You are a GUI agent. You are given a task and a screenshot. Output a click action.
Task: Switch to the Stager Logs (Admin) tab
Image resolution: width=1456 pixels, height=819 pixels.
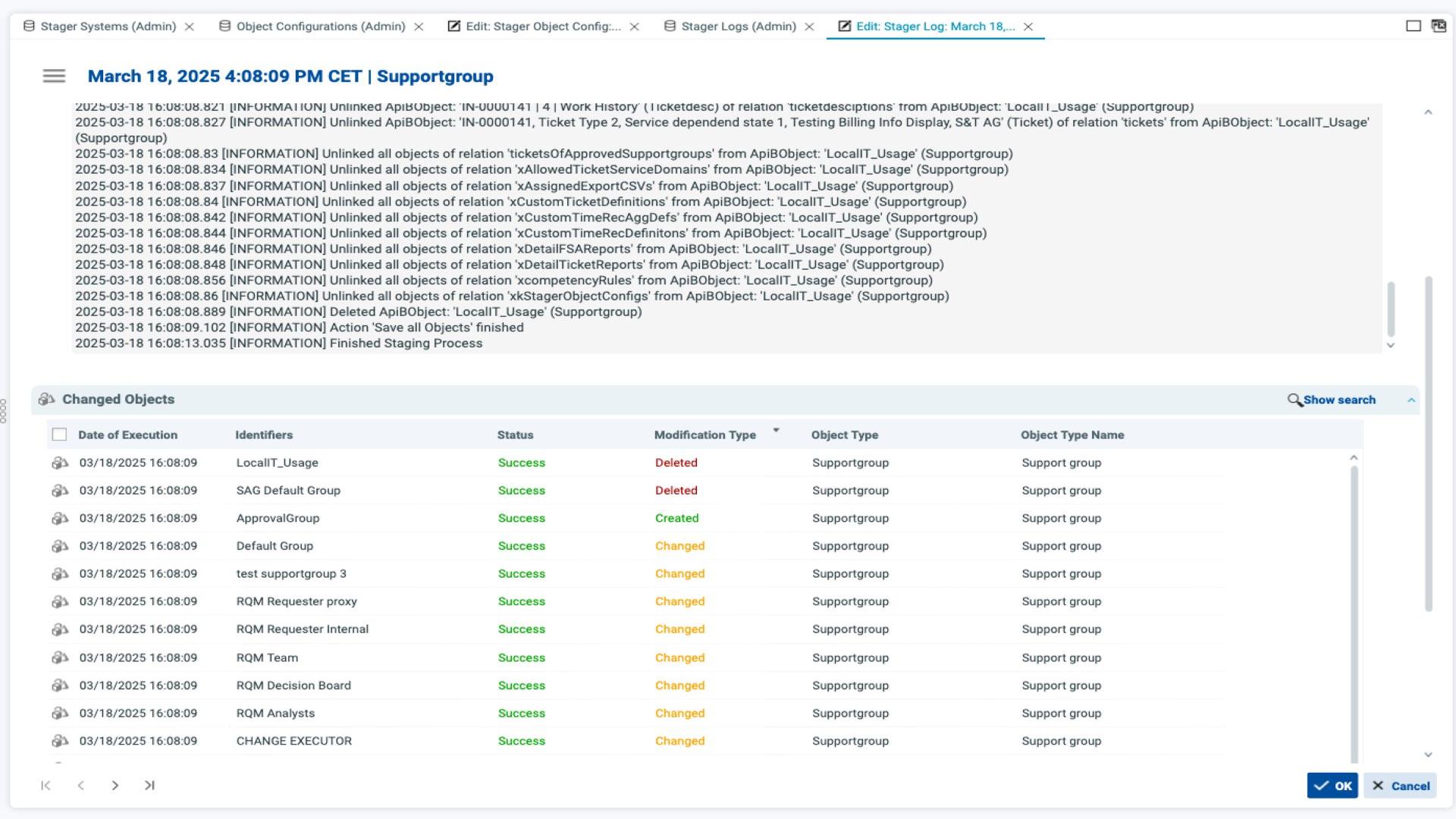click(x=738, y=27)
